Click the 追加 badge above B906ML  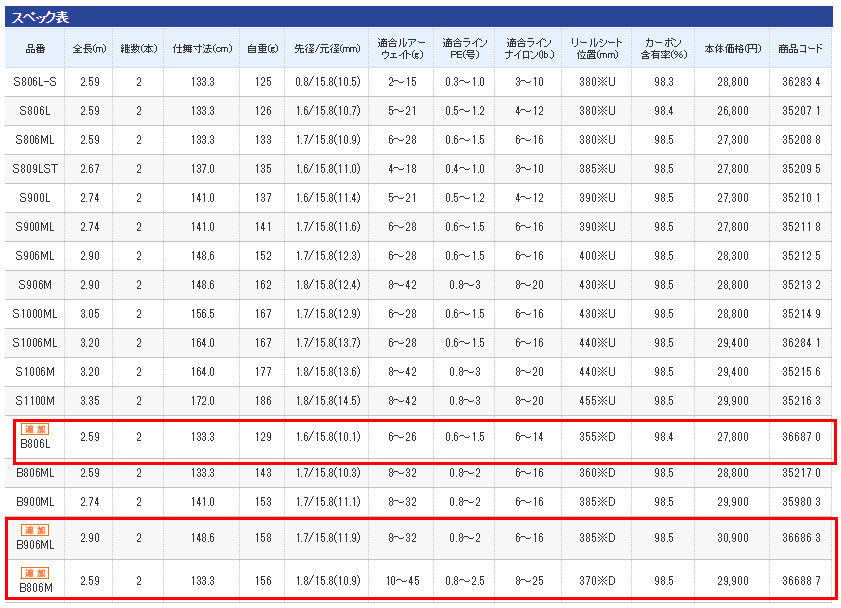pyautogui.click(x=35, y=530)
